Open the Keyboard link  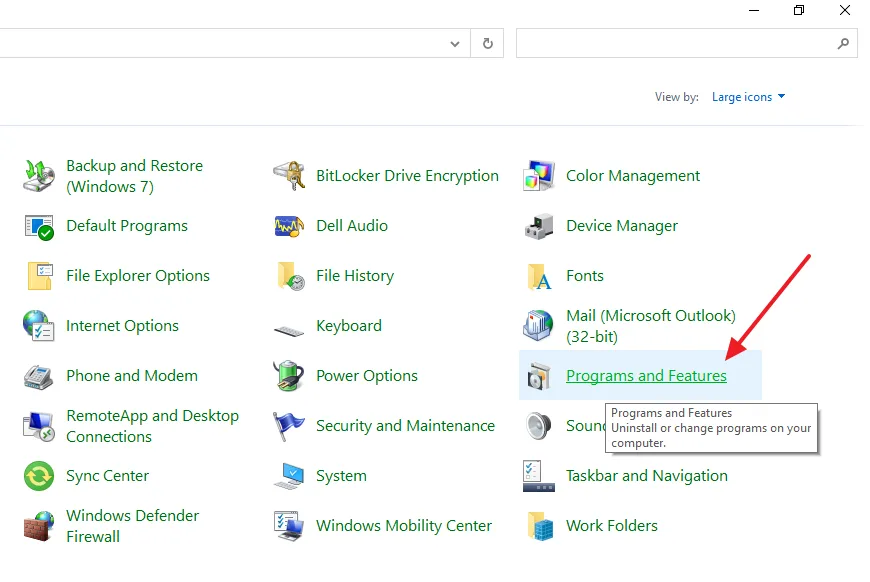click(348, 326)
